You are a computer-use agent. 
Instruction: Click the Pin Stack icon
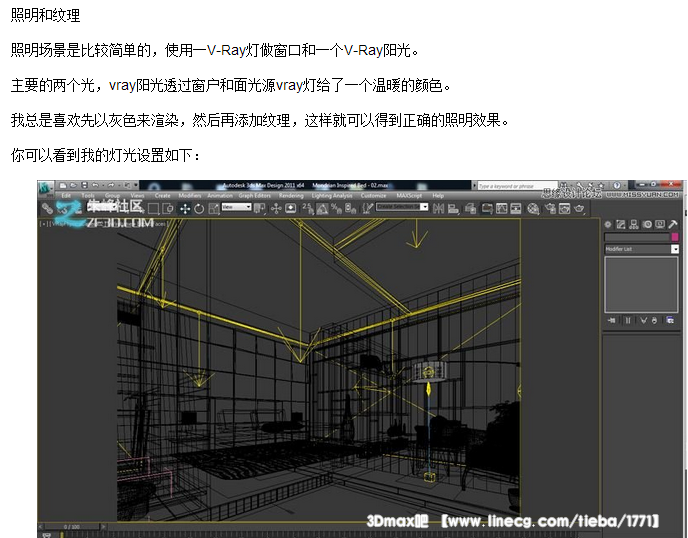pyautogui.click(x=612, y=320)
